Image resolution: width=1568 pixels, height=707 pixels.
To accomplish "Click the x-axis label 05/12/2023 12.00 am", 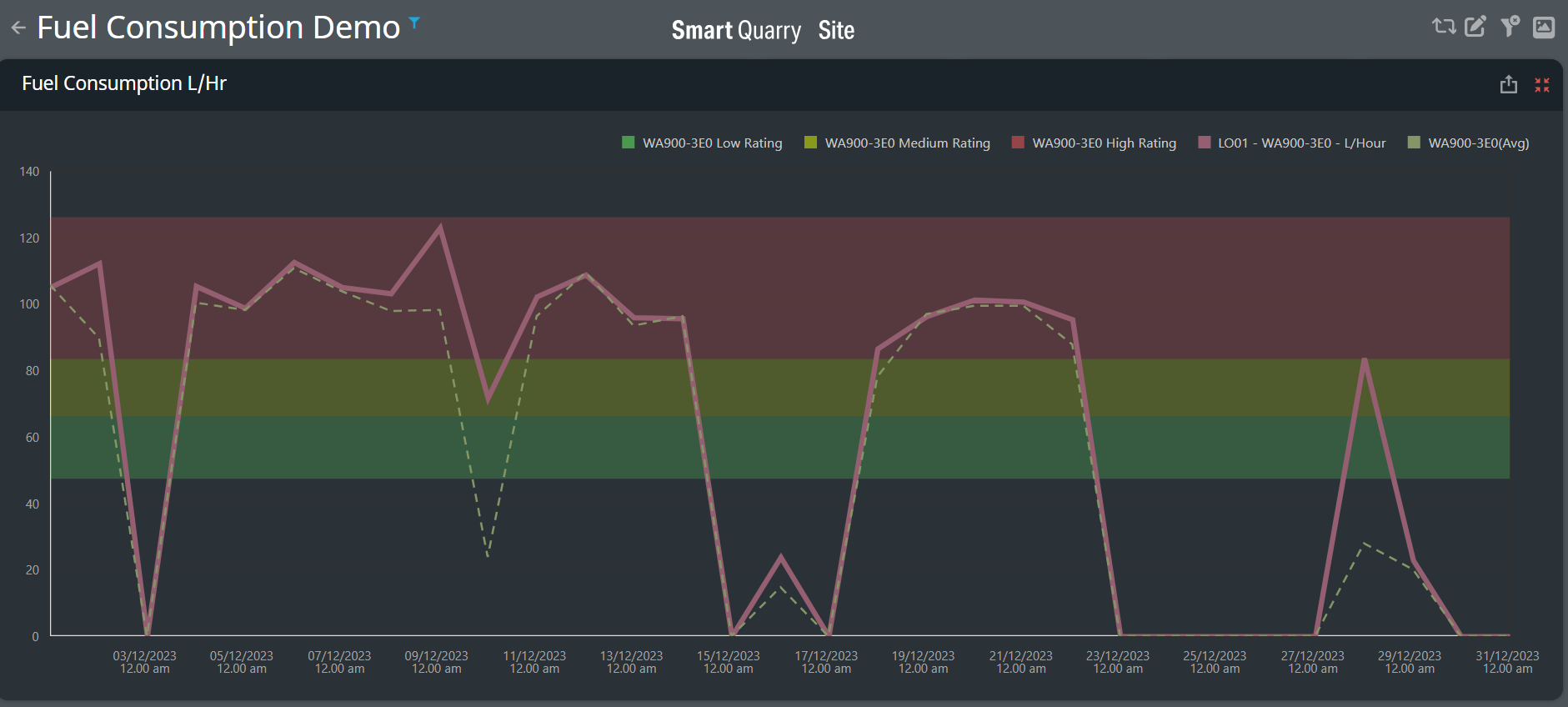I will 242,662.
